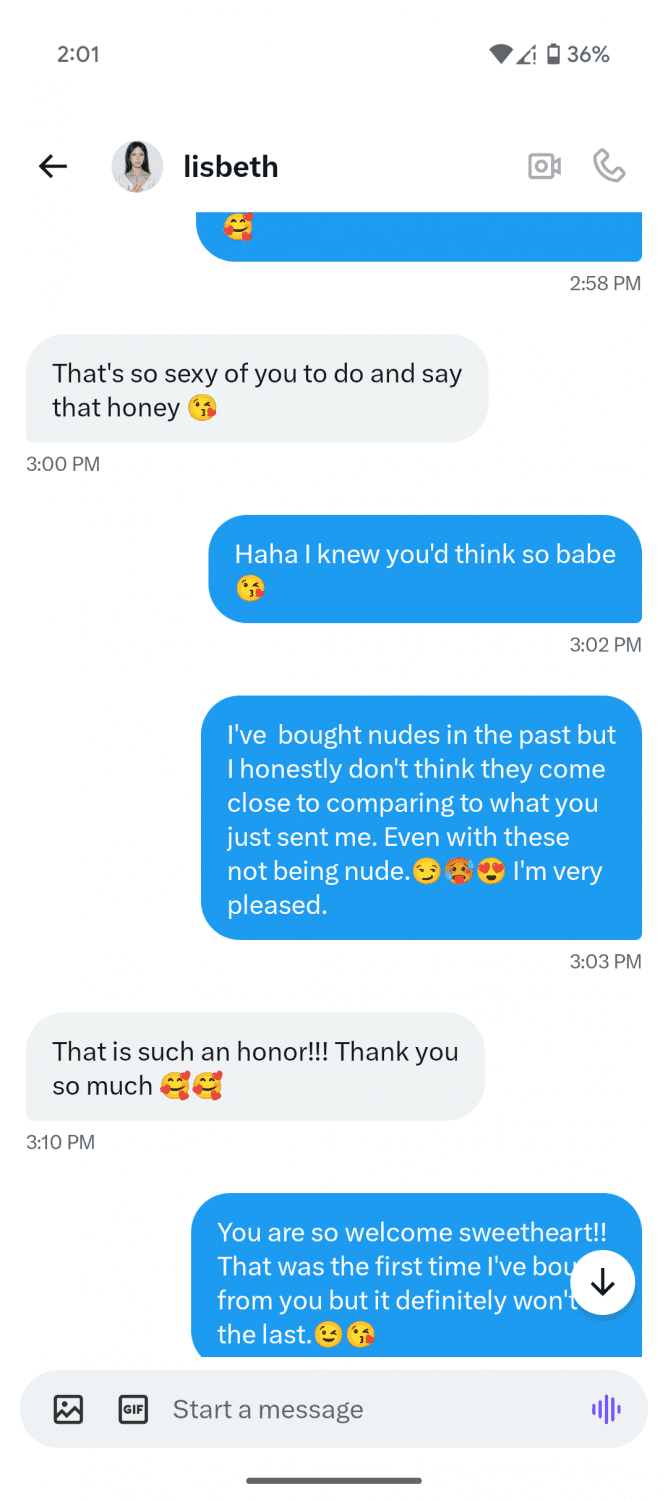Open the photo gallery attachment icon
Image resolution: width=668 pixels, height=1500 pixels.
coord(68,1409)
